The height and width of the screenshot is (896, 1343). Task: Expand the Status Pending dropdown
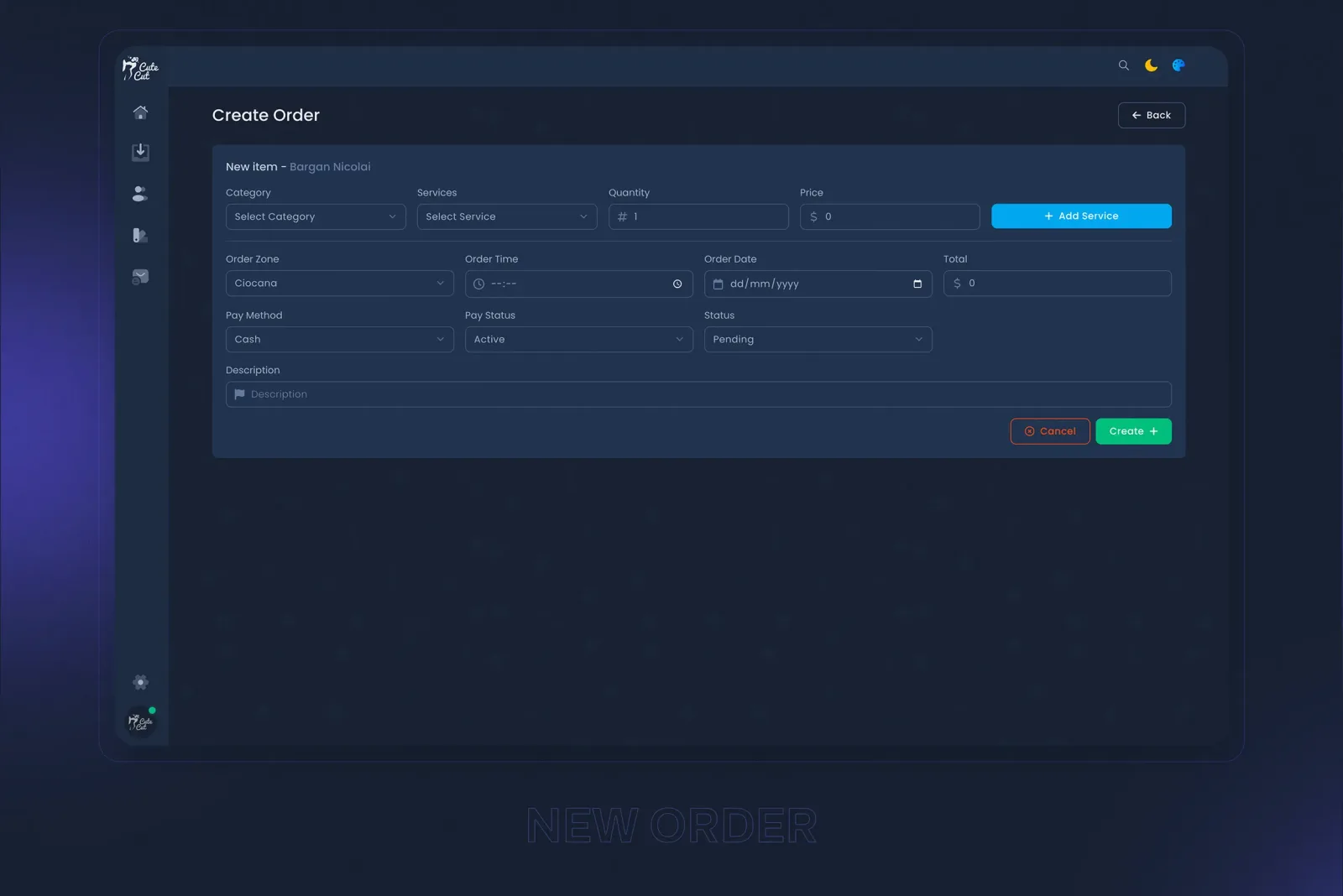pos(818,340)
